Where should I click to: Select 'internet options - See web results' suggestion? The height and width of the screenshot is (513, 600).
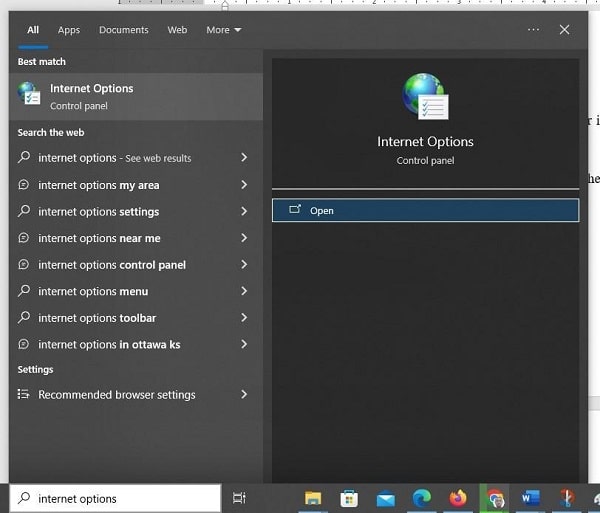136,158
